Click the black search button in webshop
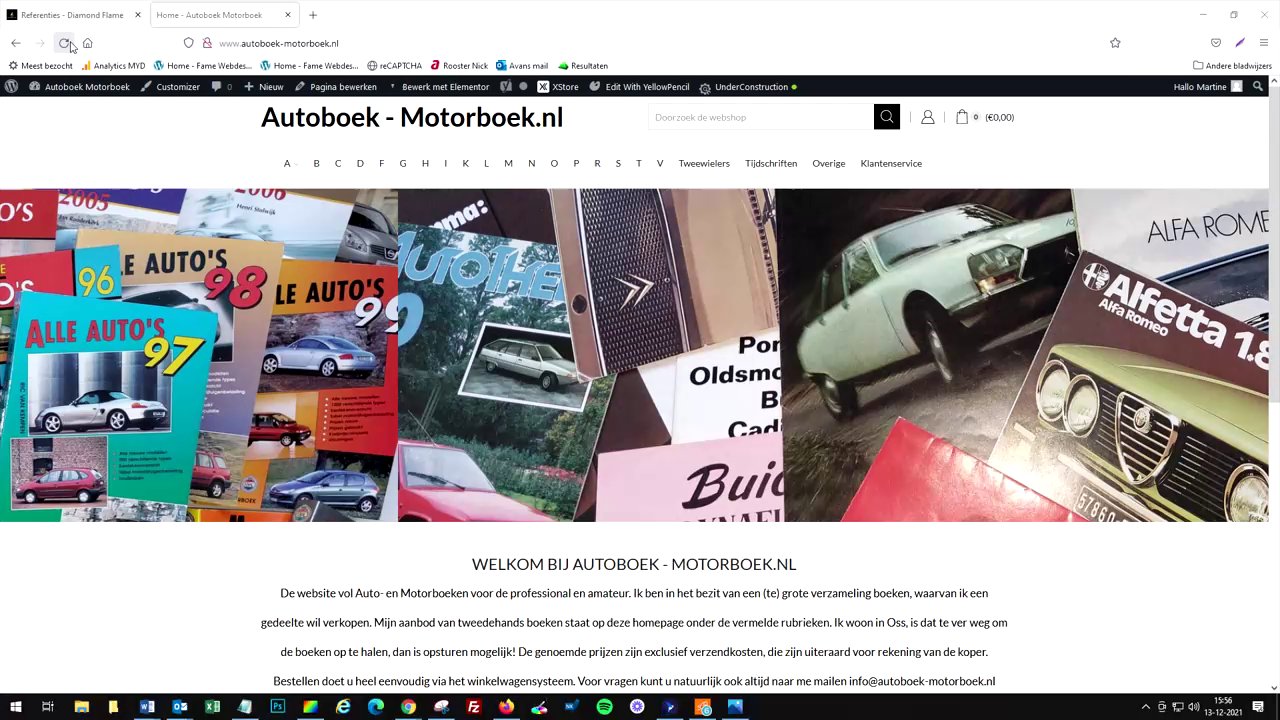 click(x=887, y=117)
